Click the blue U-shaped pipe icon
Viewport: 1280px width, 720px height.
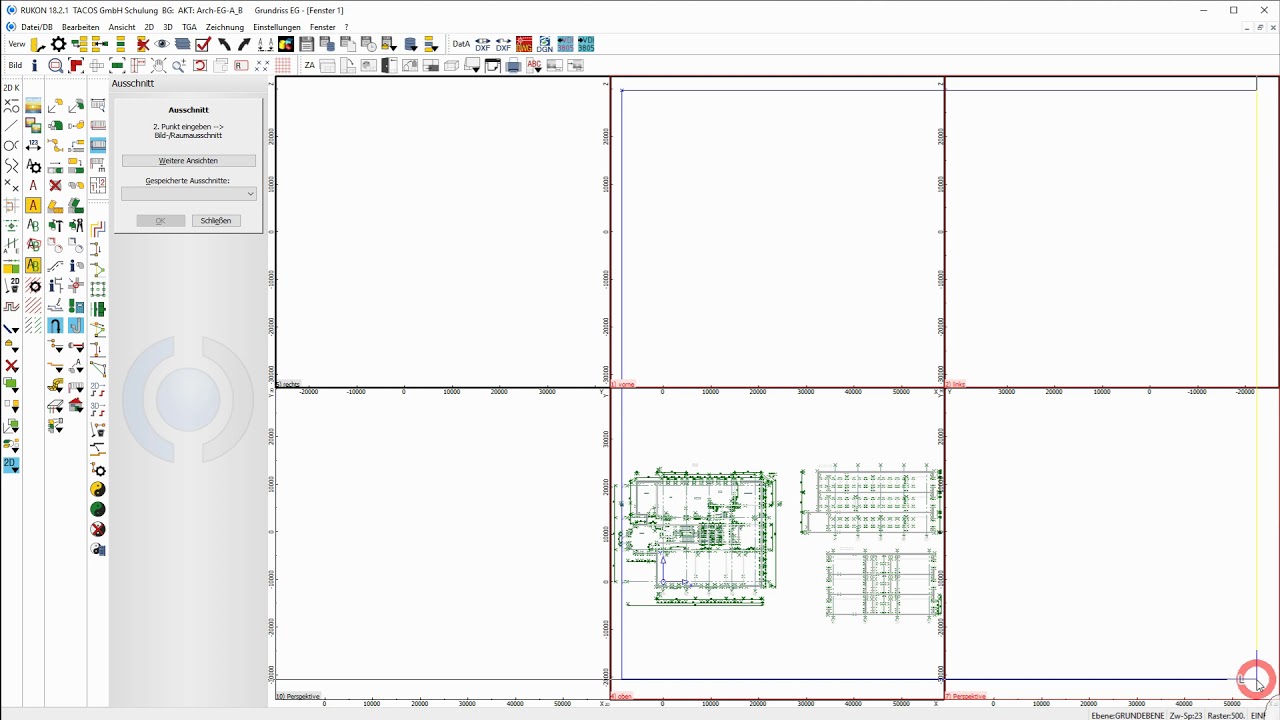click(x=55, y=325)
